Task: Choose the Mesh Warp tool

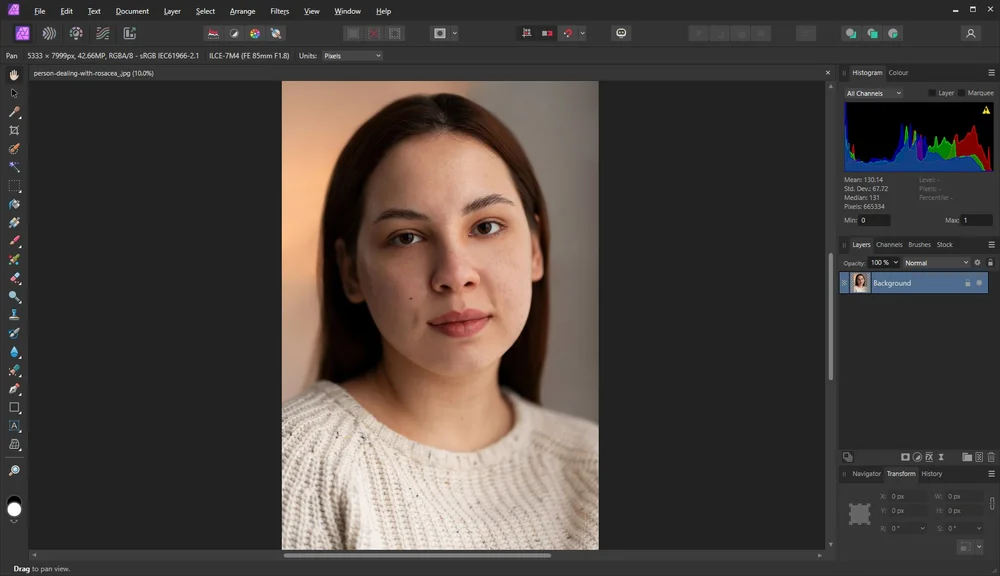Action: pos(14,445)
